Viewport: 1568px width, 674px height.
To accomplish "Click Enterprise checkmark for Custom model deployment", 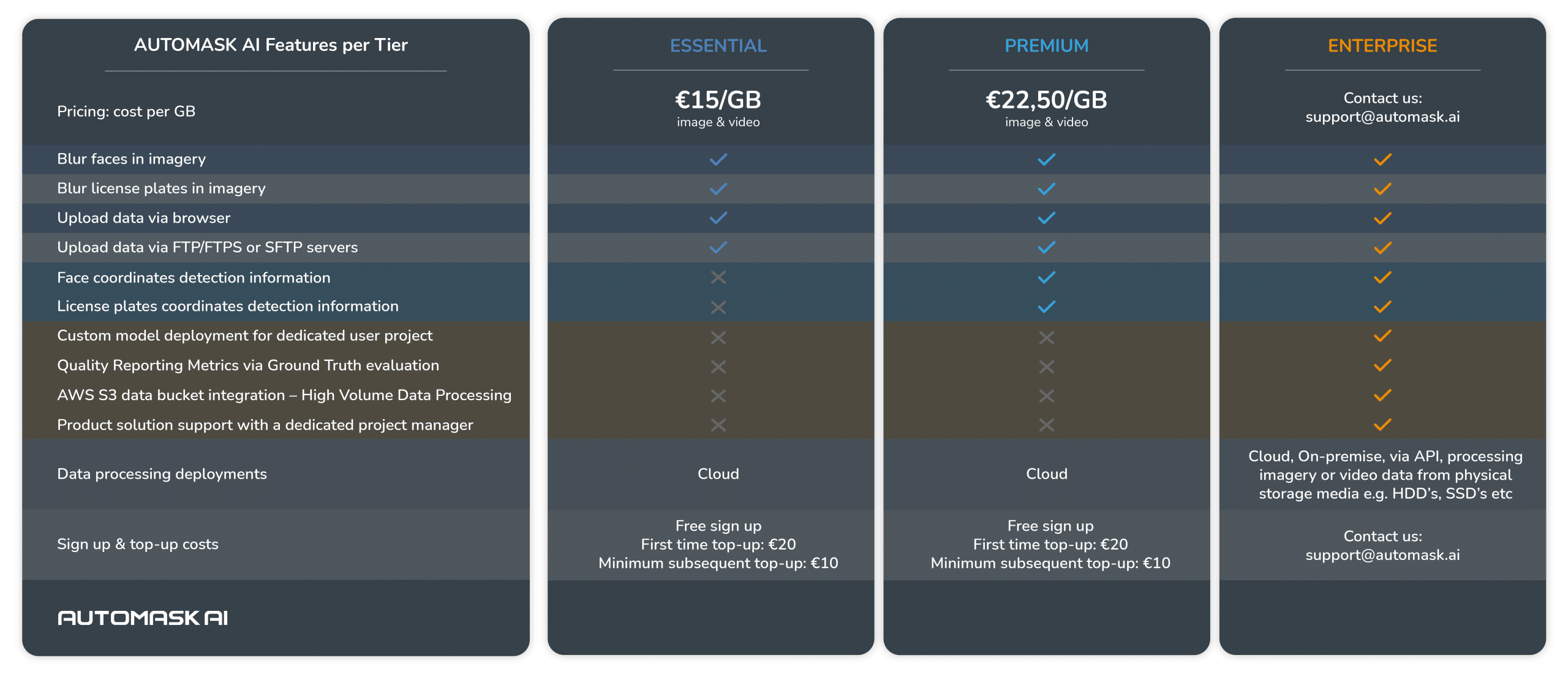I will [x=1382, y=336].
